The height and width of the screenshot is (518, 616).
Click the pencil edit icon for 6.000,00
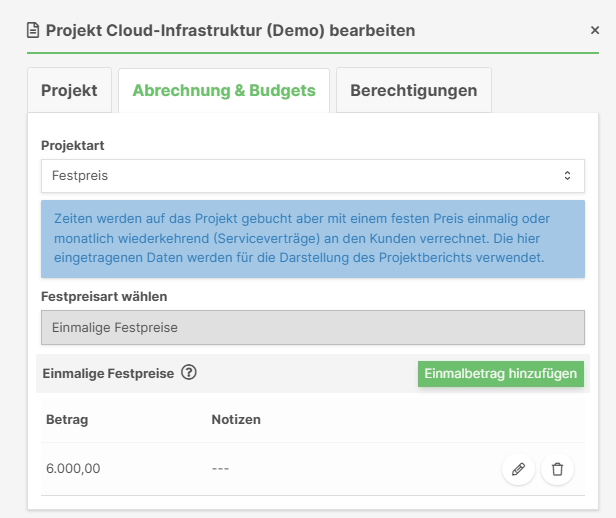click(518, 469)
